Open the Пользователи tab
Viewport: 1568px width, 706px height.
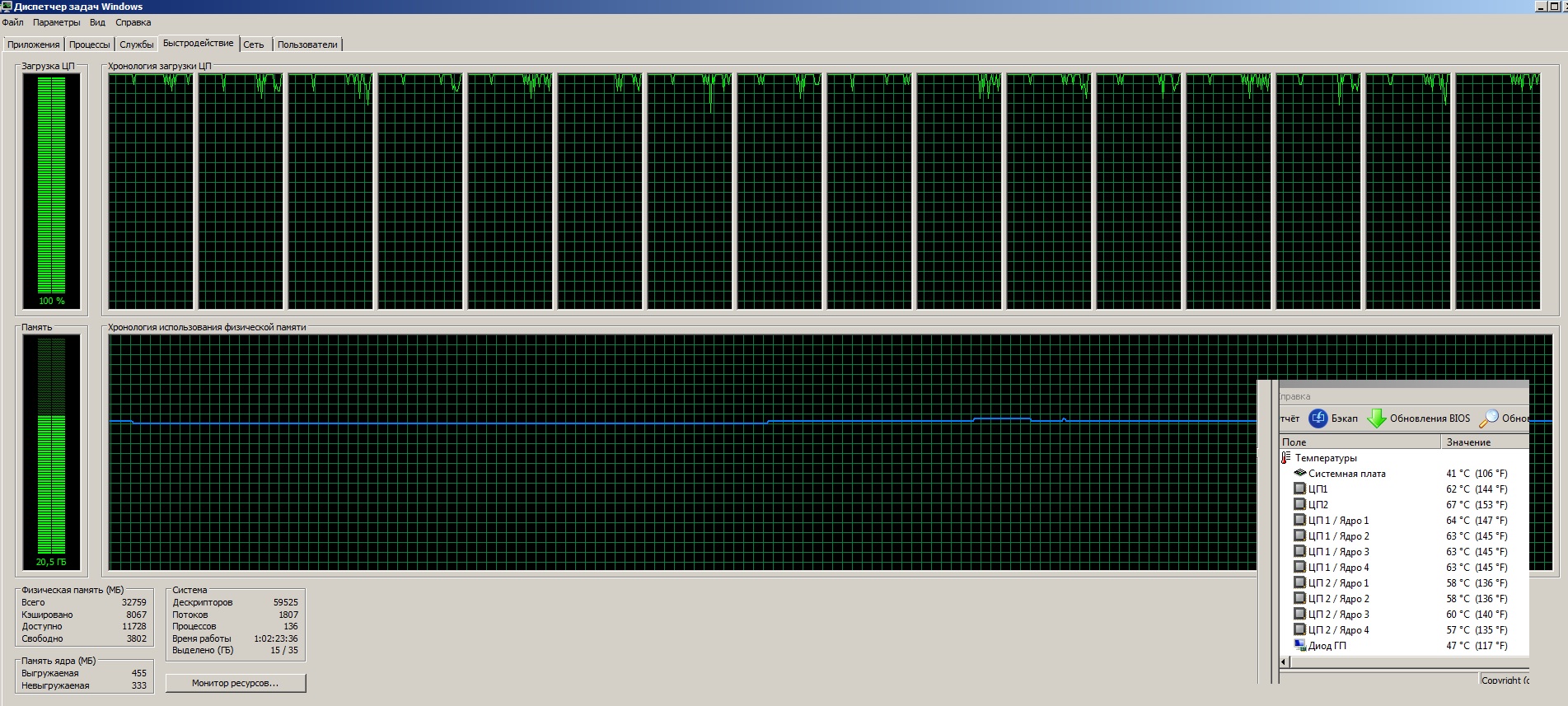coord(307,44)
